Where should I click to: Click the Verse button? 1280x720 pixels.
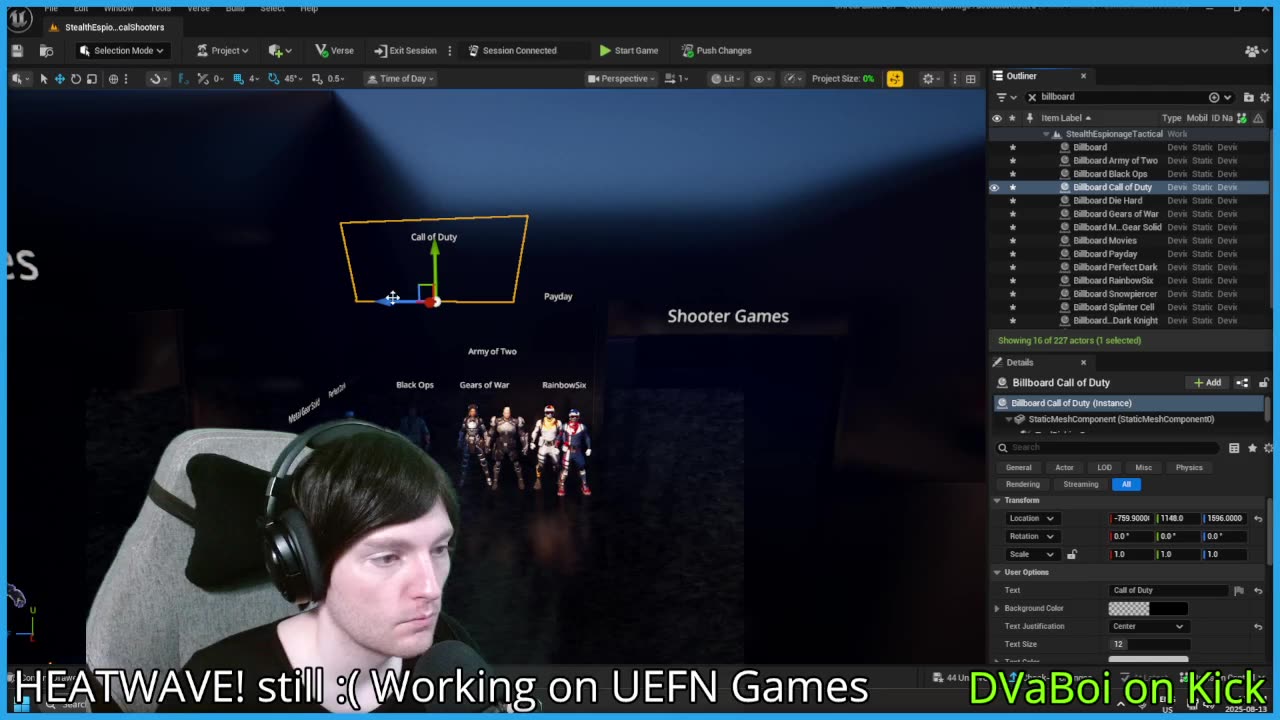[334, 50]
